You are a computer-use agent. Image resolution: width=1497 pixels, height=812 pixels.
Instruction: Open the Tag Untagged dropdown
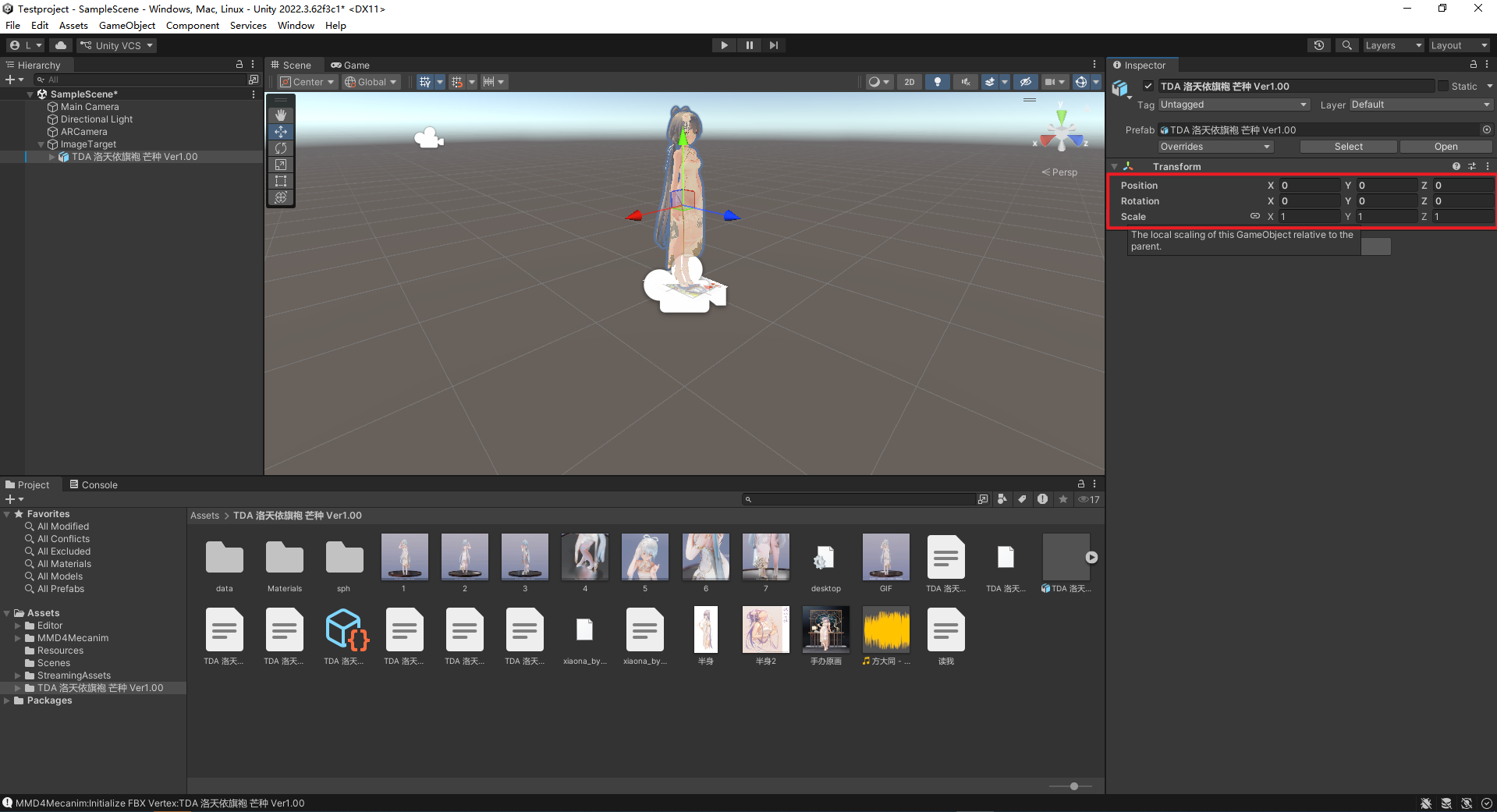coord(1233,105)
